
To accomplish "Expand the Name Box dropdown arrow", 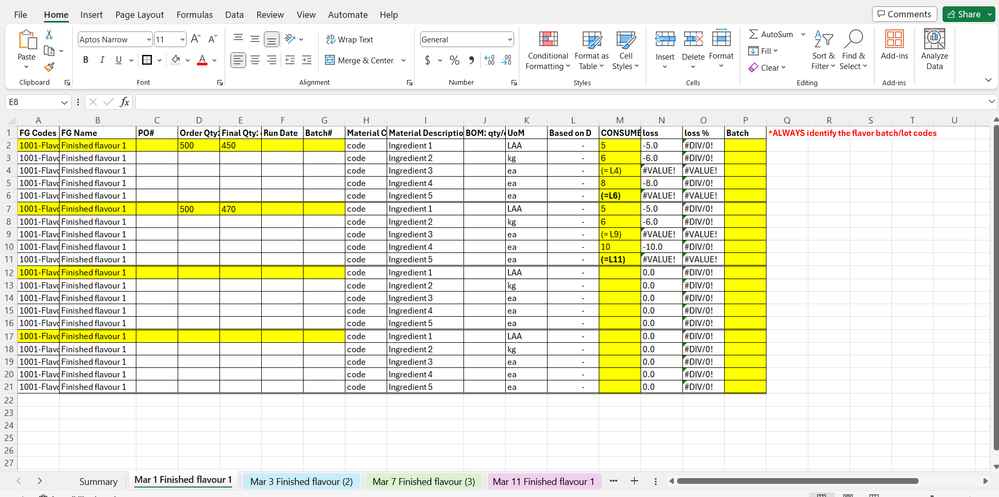I will 64,102.
